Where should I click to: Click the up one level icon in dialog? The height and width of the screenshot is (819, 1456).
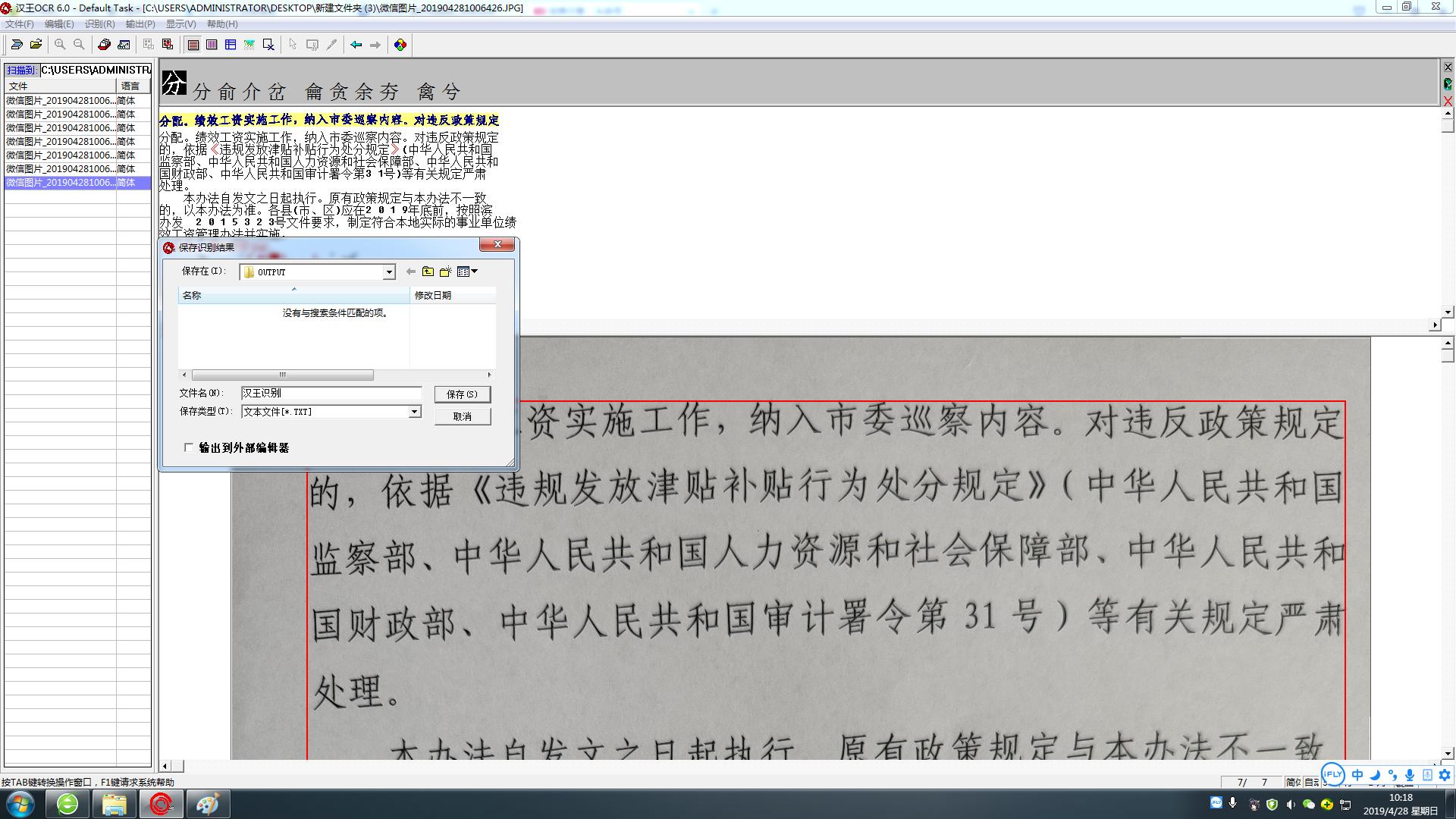(427, 271)
